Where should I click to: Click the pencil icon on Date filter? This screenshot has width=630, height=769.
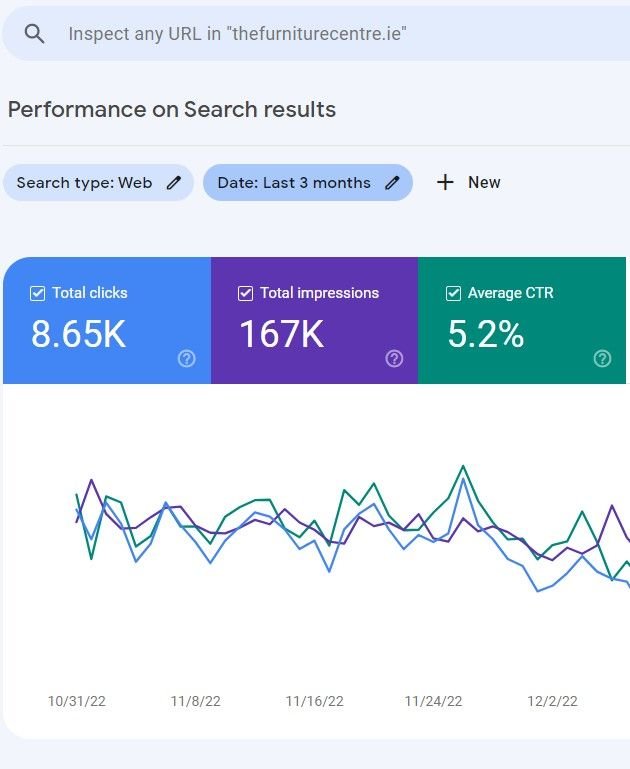click(392, 183)
